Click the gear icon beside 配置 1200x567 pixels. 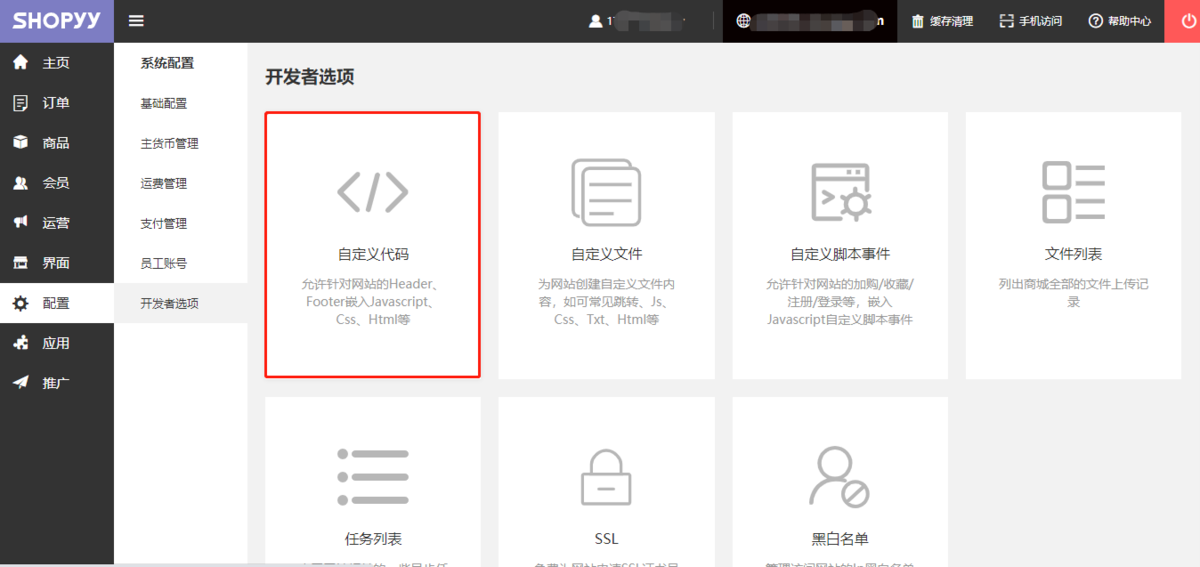point(20,302)
